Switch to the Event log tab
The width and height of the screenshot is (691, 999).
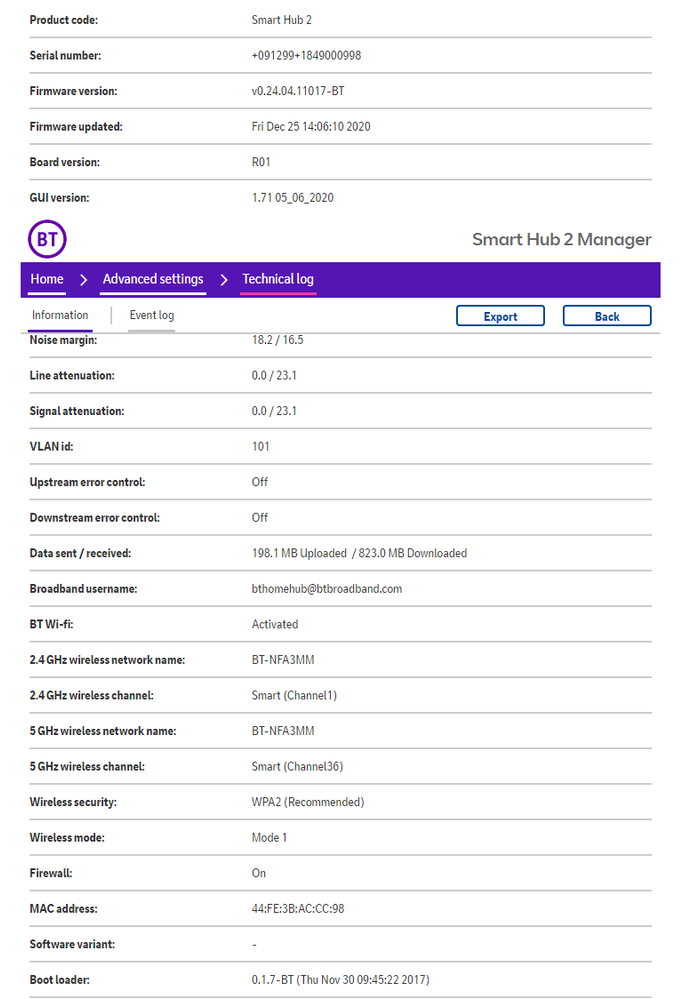tap(151, 315)
